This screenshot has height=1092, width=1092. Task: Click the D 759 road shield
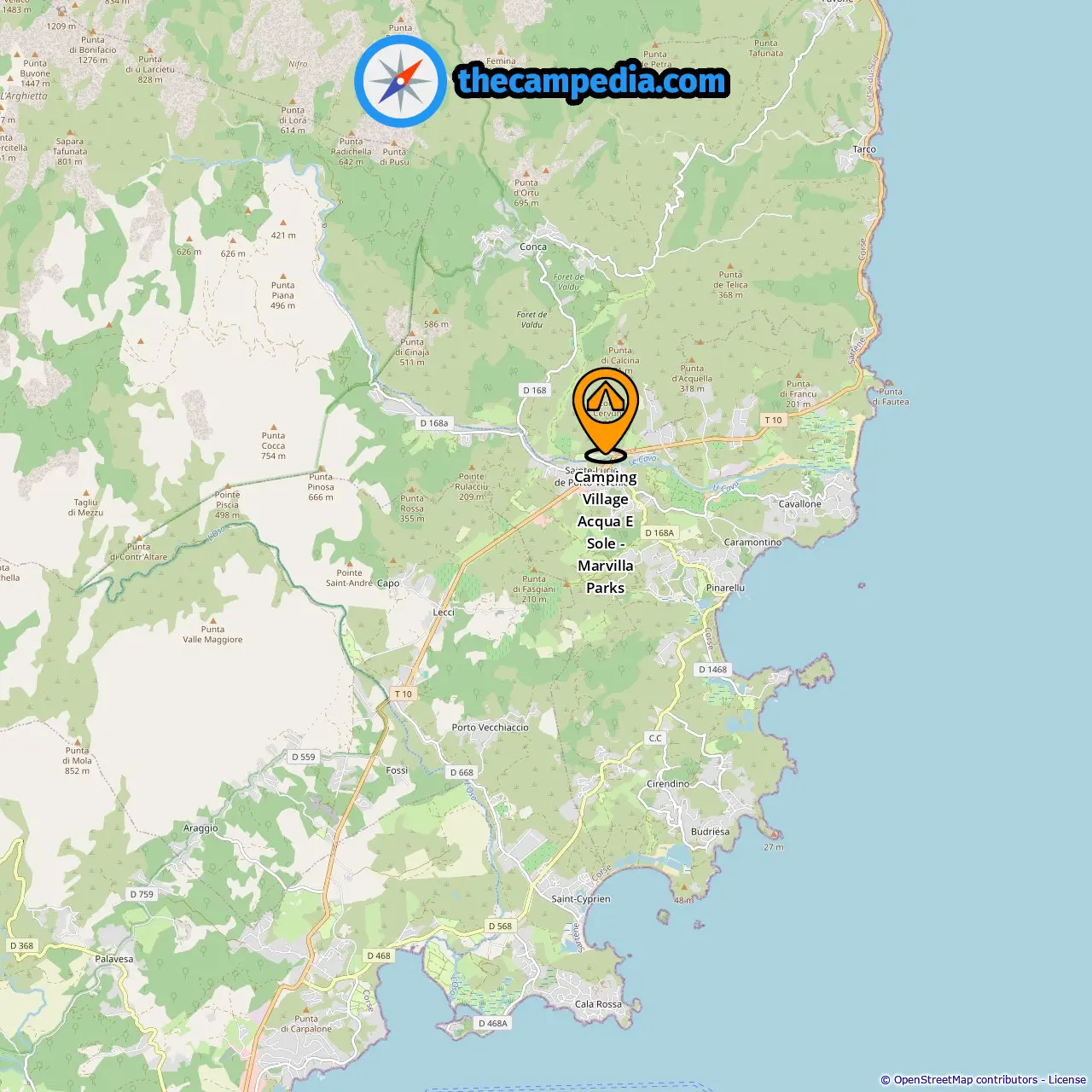coord(142,895)
